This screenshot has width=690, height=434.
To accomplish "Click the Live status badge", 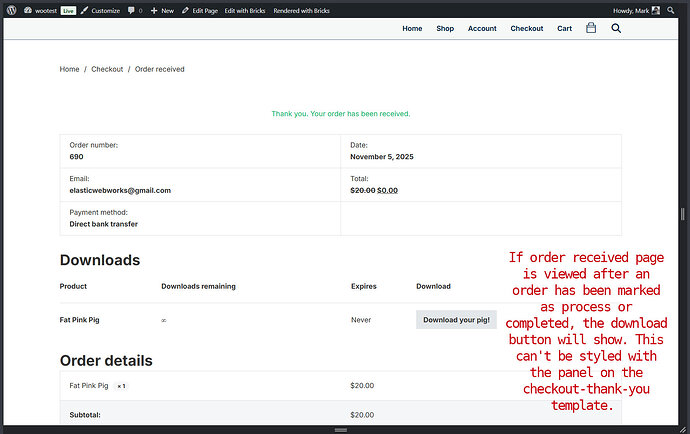I will 68,10.
